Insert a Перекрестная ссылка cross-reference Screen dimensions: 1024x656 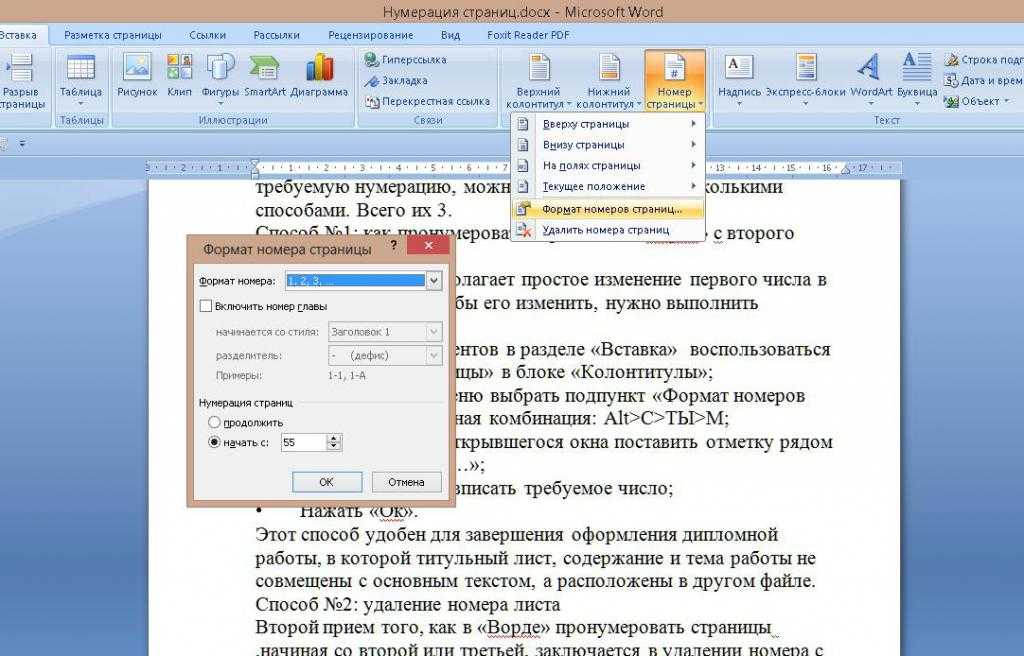[428, 101]
